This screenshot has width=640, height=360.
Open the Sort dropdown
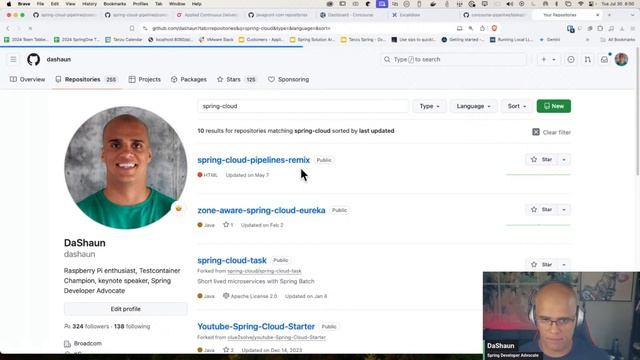(517, 106)
